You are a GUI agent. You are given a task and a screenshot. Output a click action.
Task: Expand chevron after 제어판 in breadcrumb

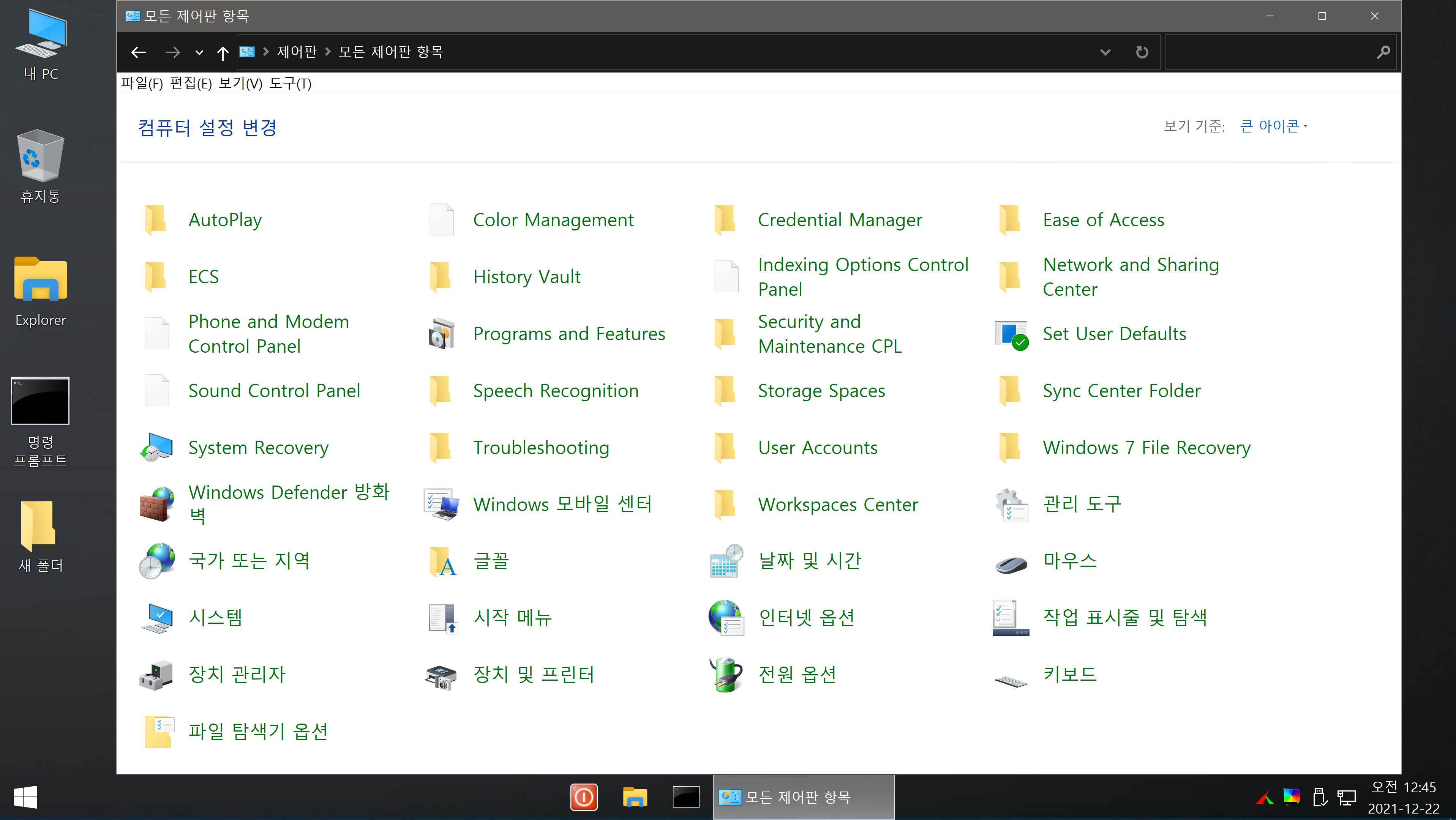pyautogui.click(x=328, y=52)
